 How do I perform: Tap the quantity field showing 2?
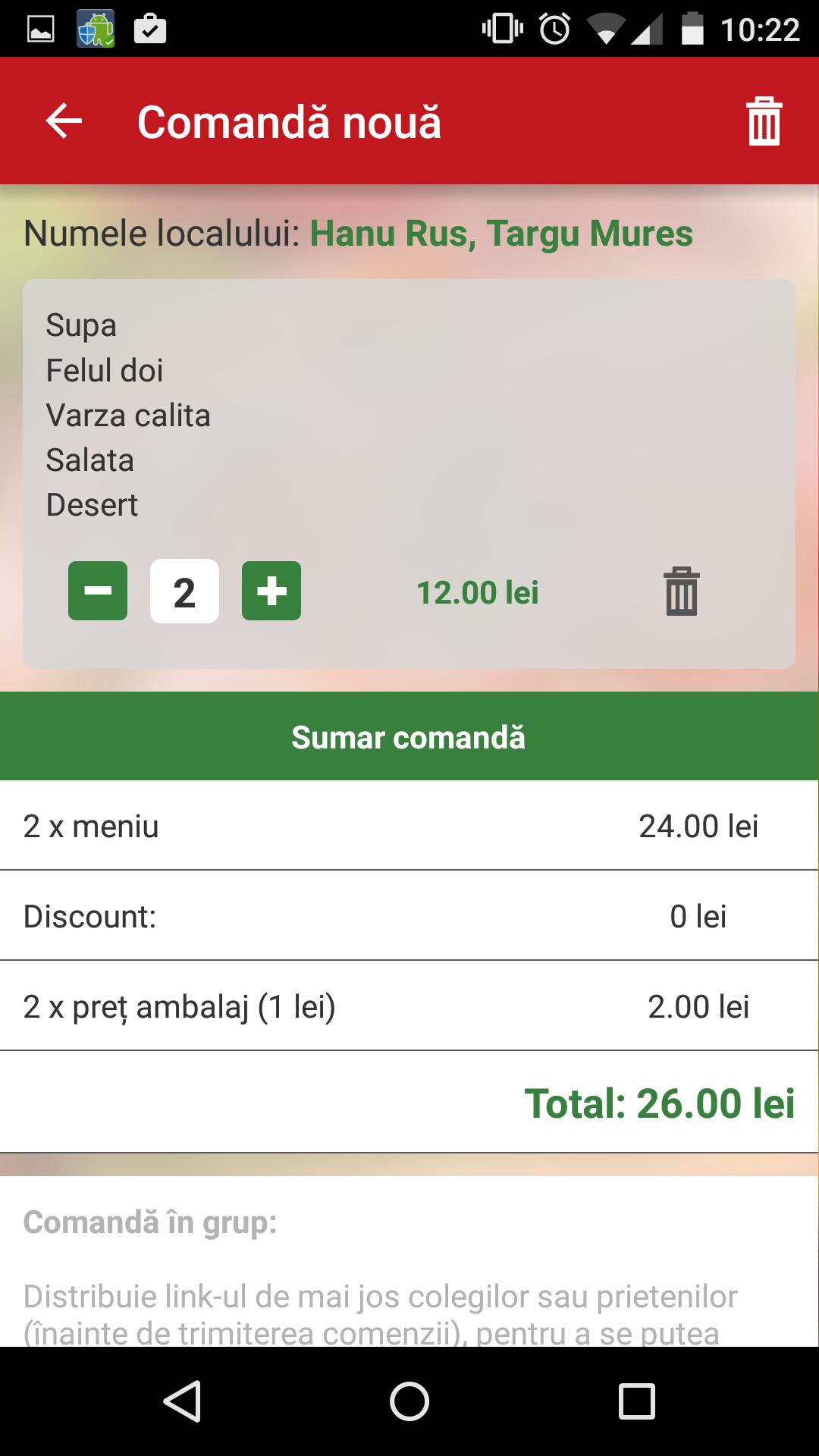(x=184, y=591)
